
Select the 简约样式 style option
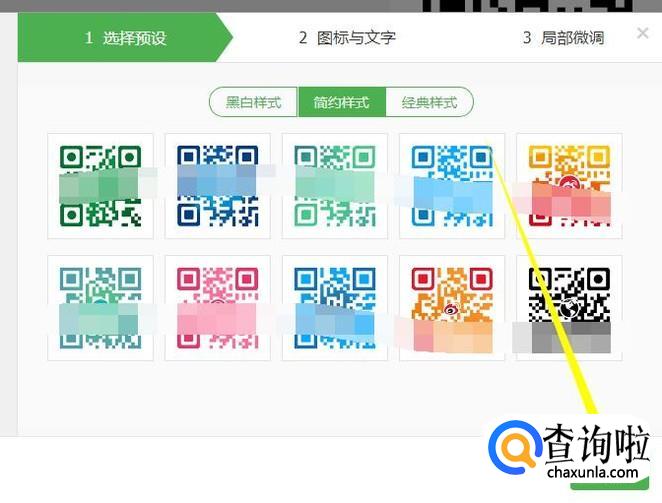[x=342, y=102]
